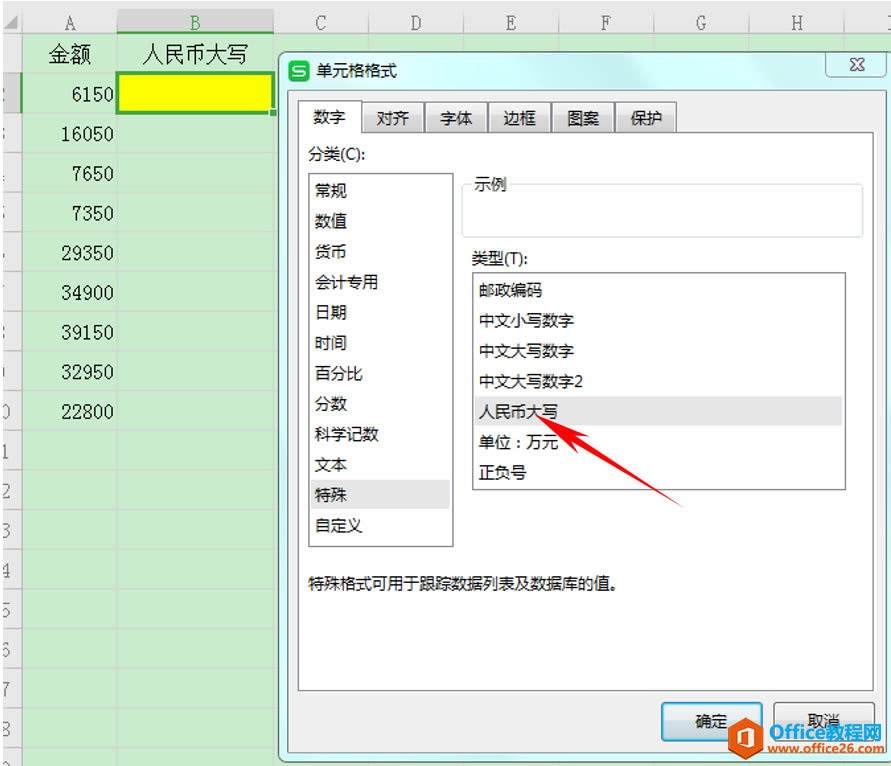Confirm with the 确定 button

pyautogui.click(x=711, y=721)
